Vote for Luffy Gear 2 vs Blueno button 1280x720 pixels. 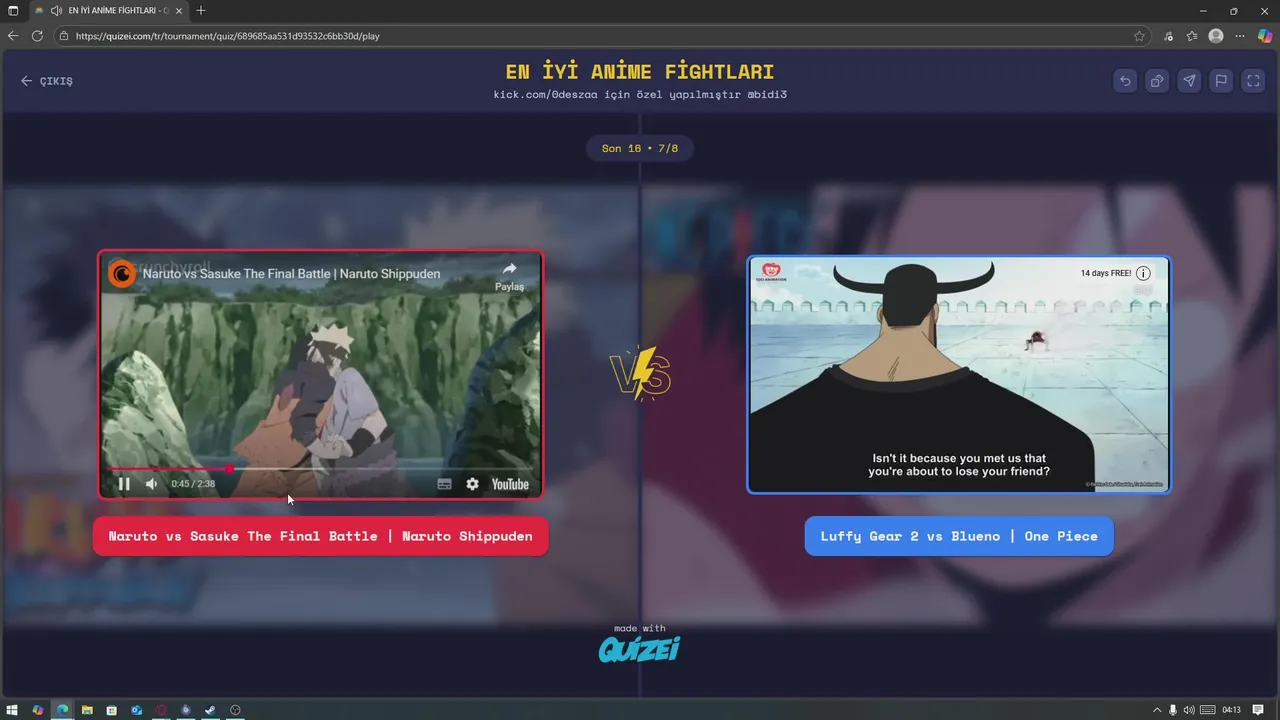pyautogui.click(x=959, y=536)
